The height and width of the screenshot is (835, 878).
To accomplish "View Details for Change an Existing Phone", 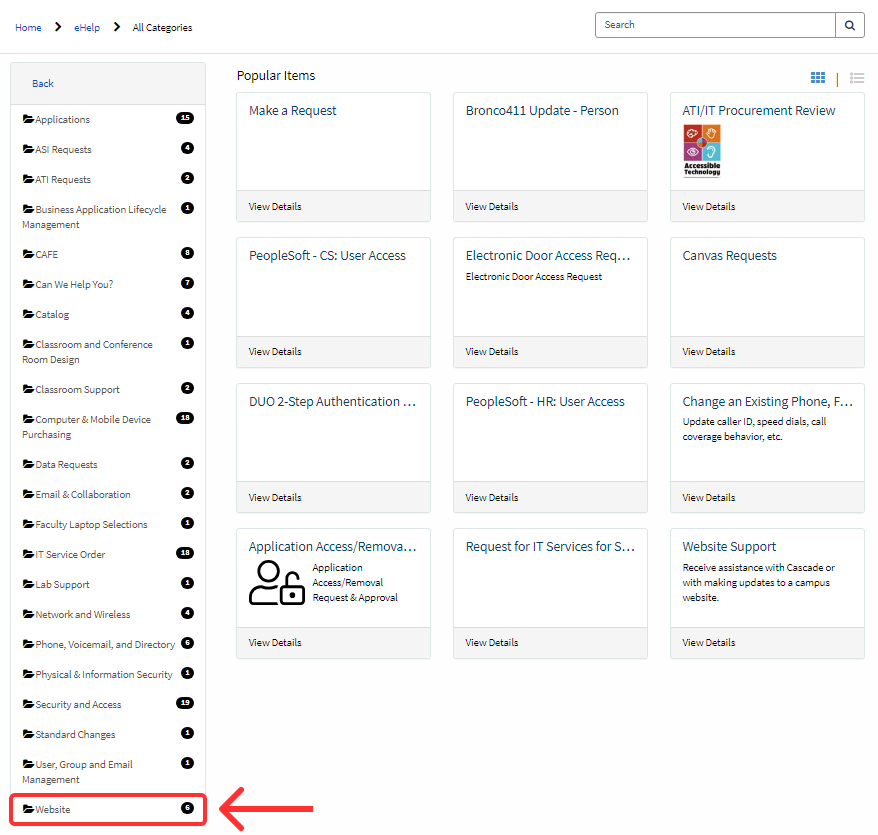I will point(708,497).
